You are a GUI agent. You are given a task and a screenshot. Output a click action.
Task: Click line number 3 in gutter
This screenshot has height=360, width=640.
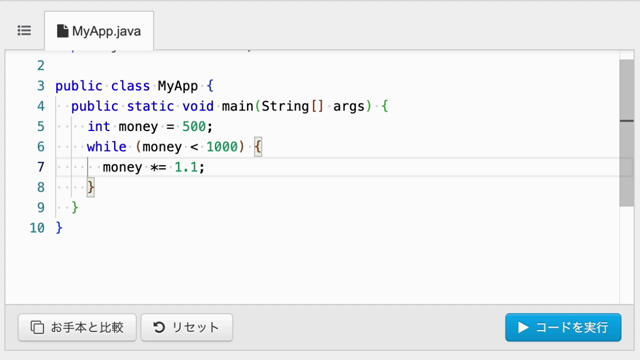(x=40, y=86)
